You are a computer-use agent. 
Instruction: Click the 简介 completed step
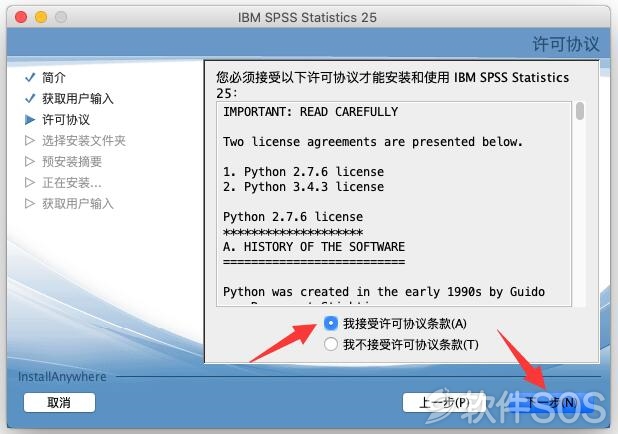tap(54, 77)
